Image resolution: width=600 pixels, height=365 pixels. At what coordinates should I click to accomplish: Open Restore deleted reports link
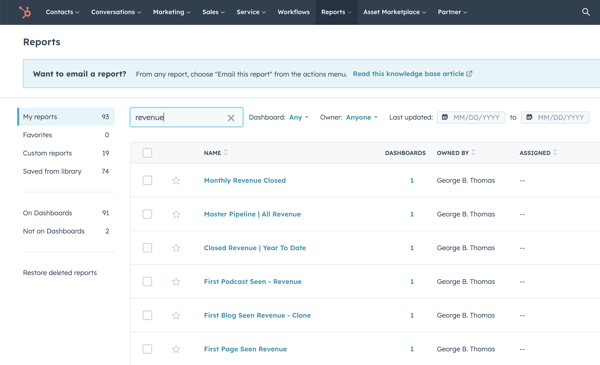pos(60,273)
